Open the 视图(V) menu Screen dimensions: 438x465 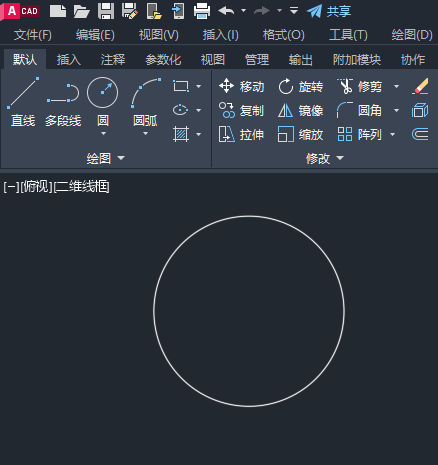pyautogui.click(x=159, y=35)
